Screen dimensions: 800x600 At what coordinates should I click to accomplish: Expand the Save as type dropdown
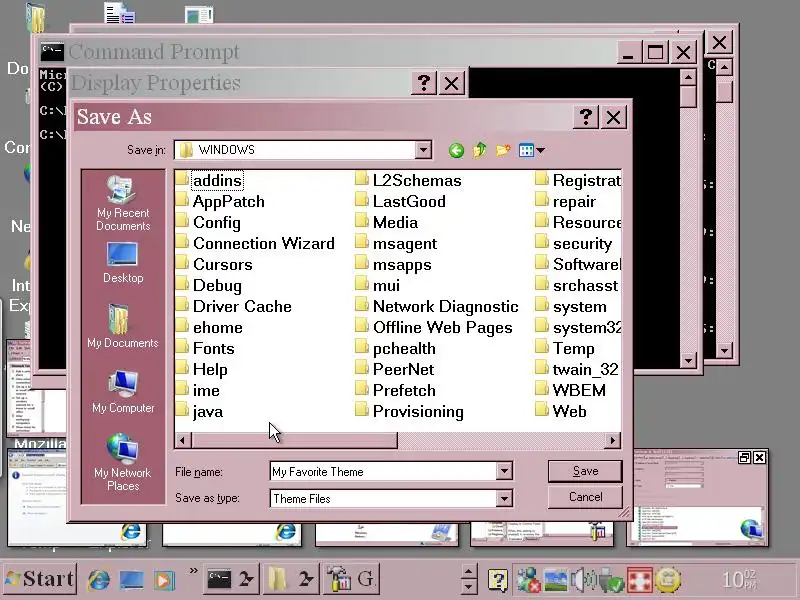click(504, 498)
